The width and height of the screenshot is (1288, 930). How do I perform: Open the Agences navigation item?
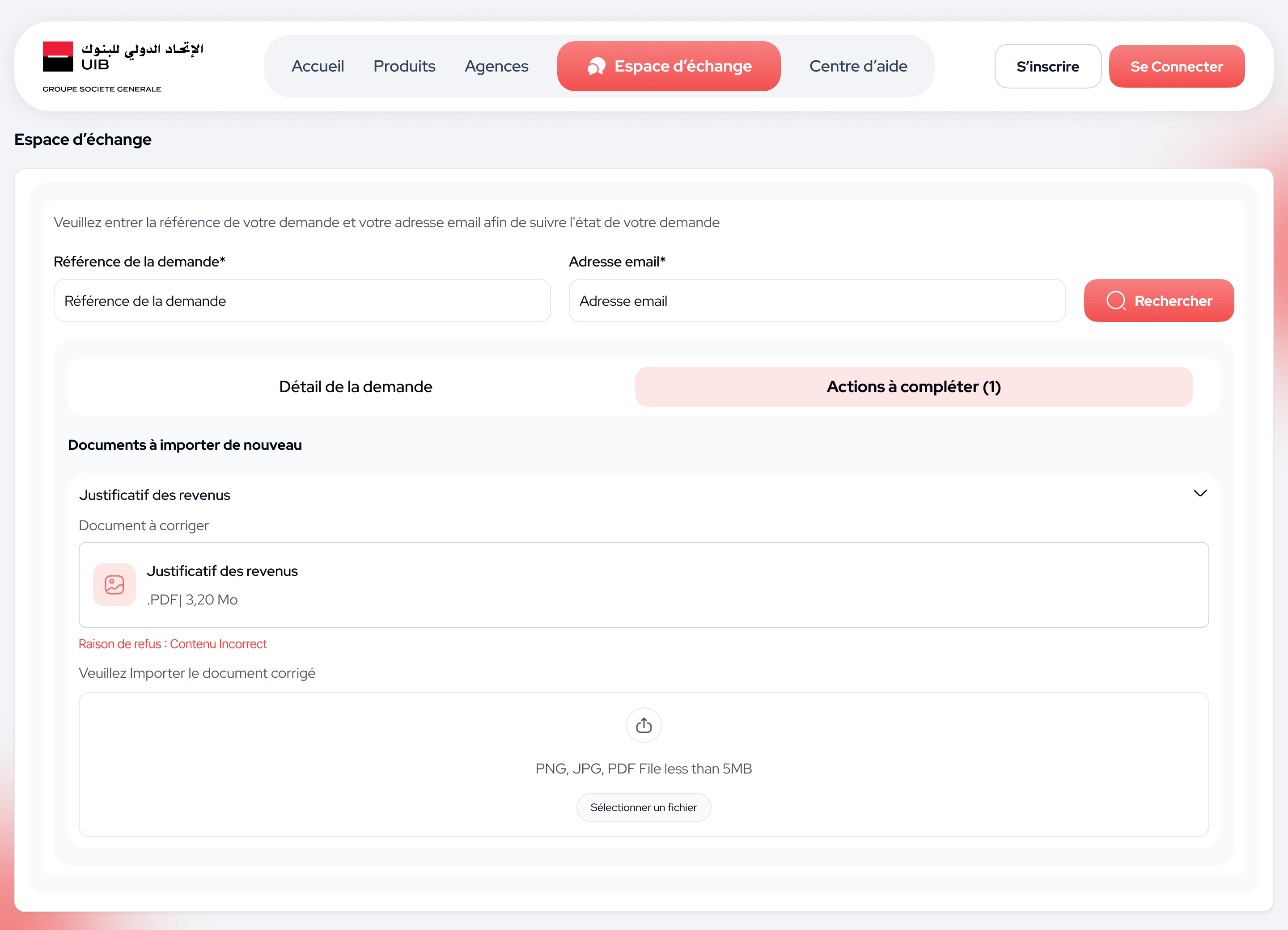point(496,67)
